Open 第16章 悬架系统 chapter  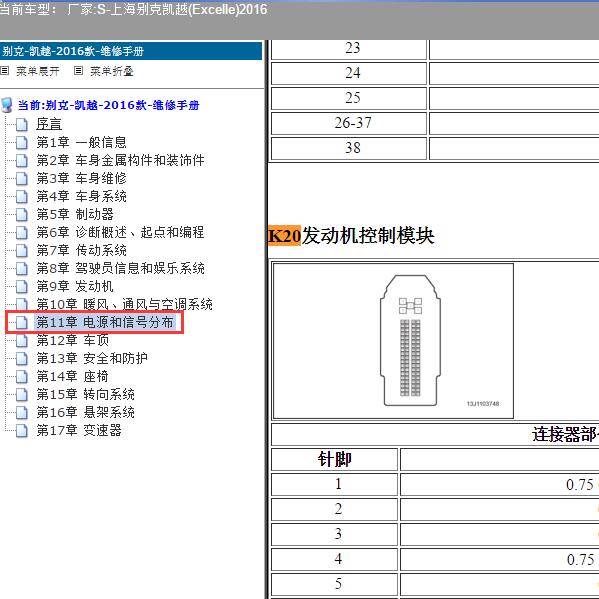[86, 412]
